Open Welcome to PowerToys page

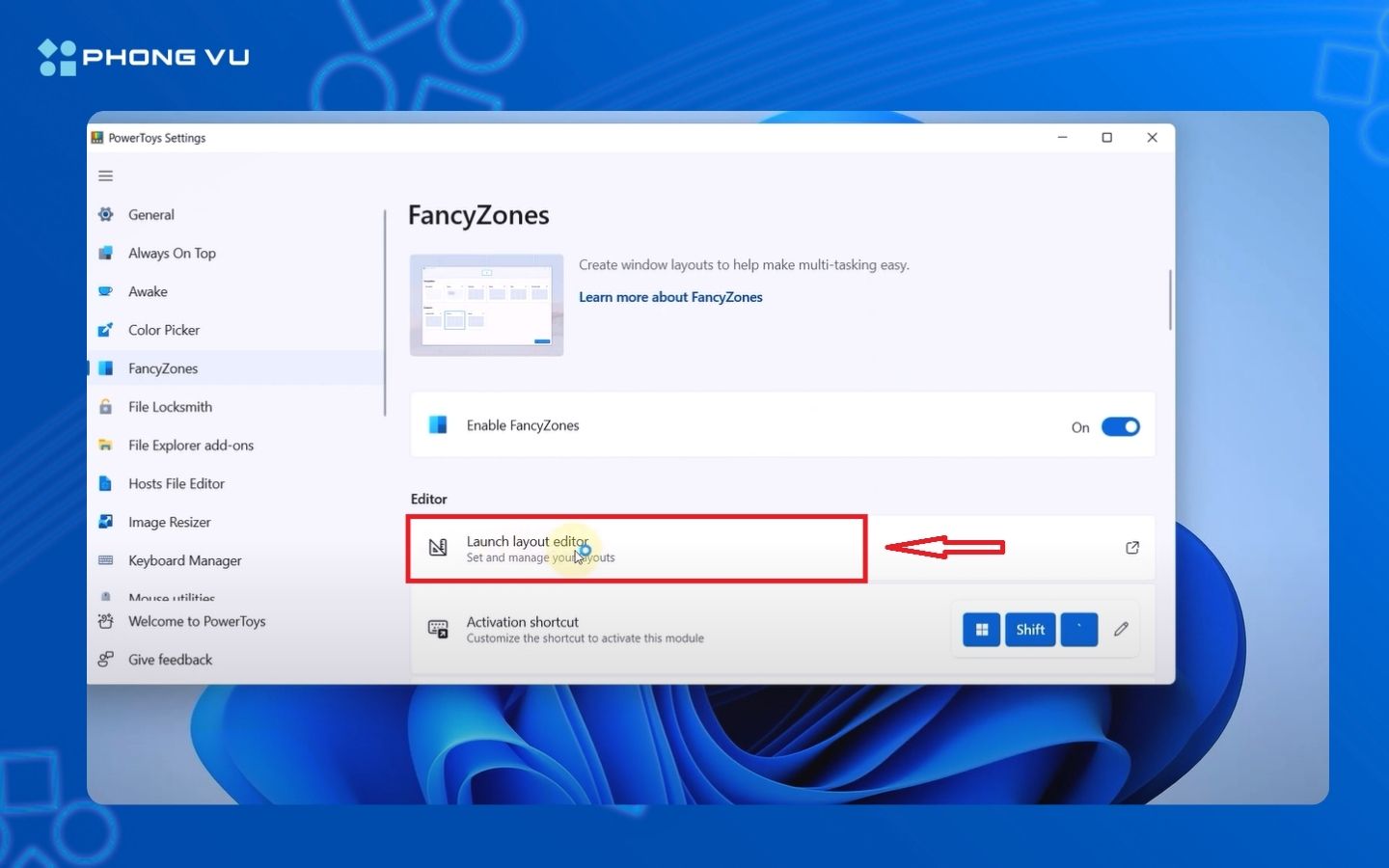(197, 621)
